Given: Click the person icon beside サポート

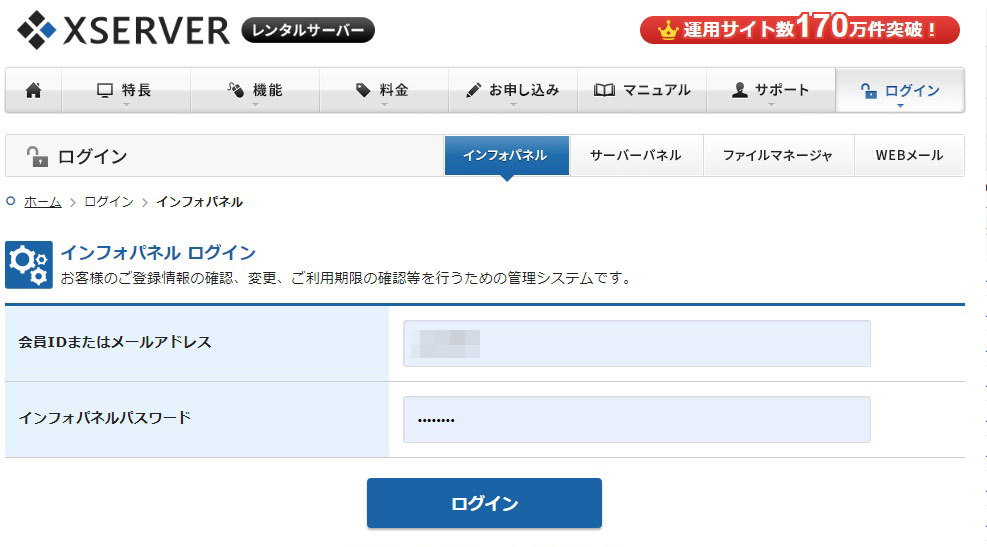Looking at the screenshot, I should coord(740,90).
